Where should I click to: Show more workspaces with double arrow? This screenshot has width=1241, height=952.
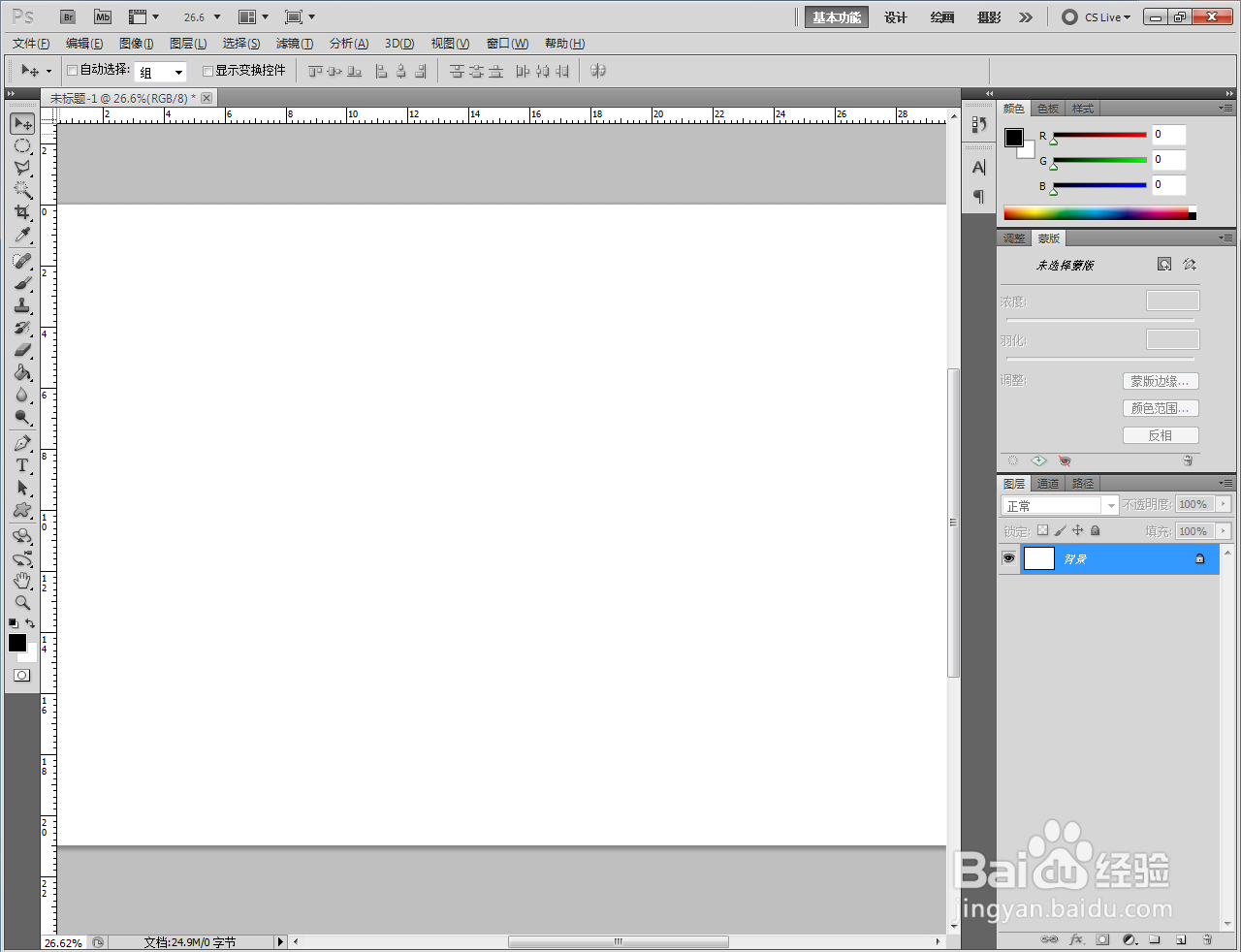coord(1026,17)
